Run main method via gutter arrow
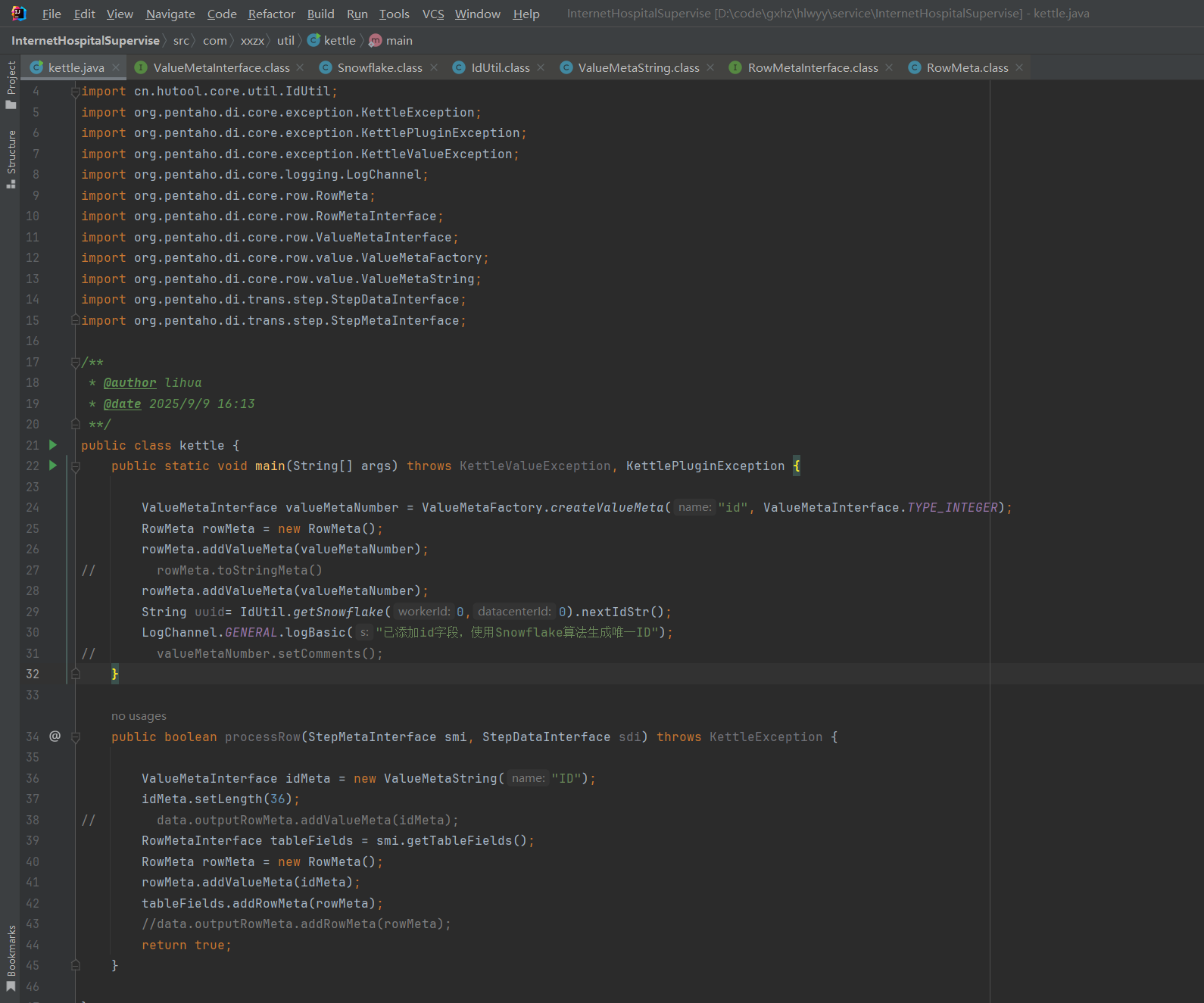This screenshot has width=1204, height=1003. point(53,466)
